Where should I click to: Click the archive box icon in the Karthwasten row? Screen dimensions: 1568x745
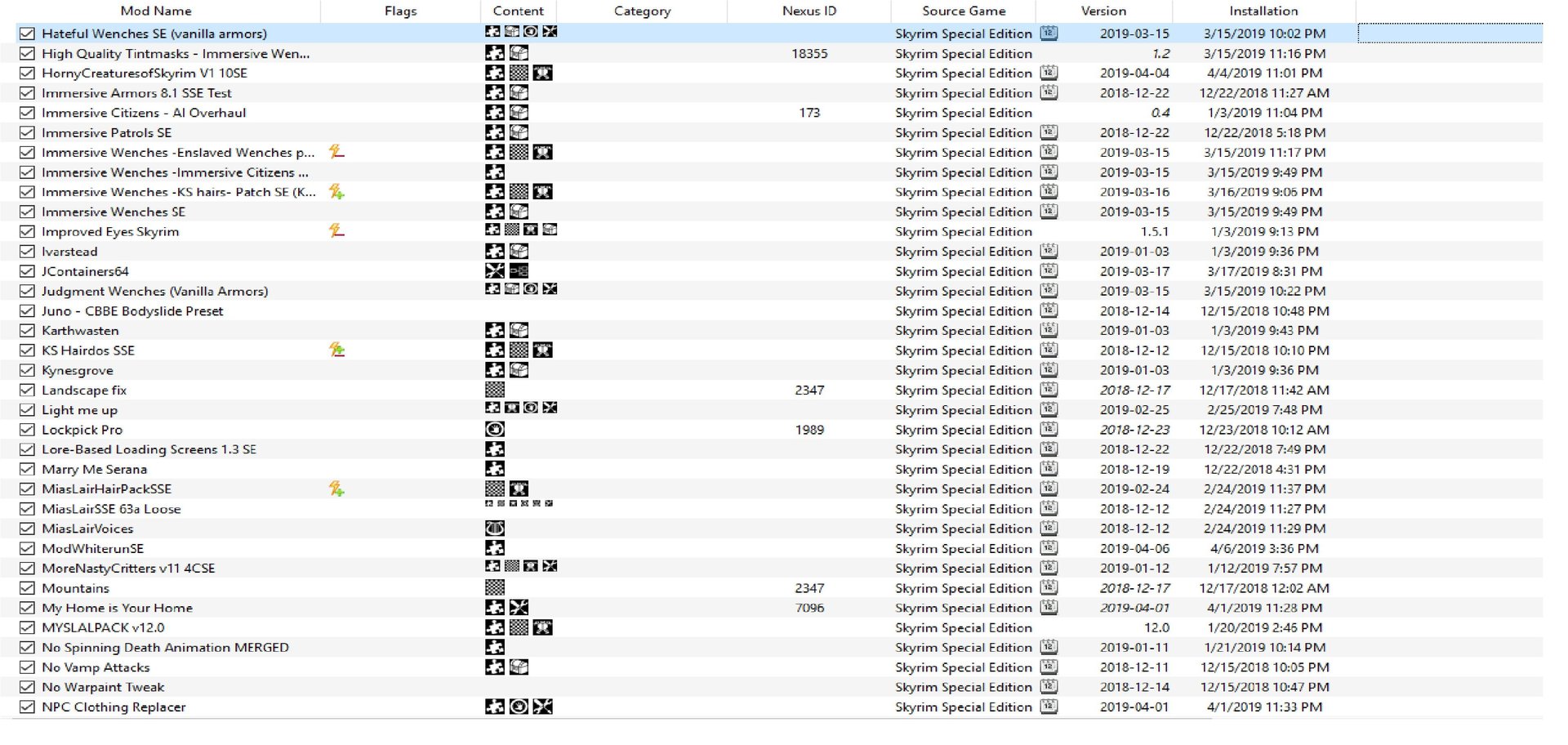point(519,331)
